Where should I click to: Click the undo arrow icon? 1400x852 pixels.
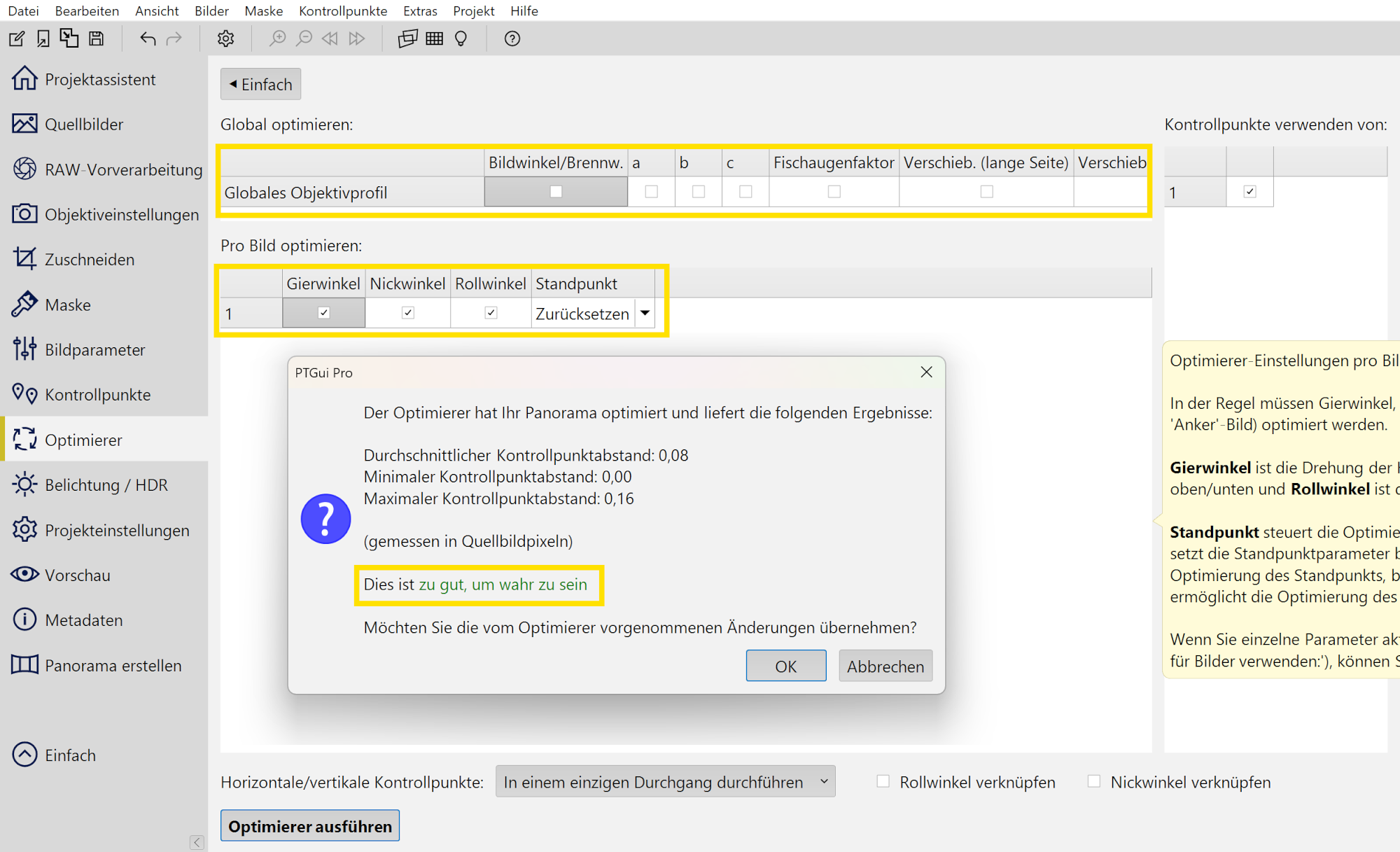pos(147,39)
